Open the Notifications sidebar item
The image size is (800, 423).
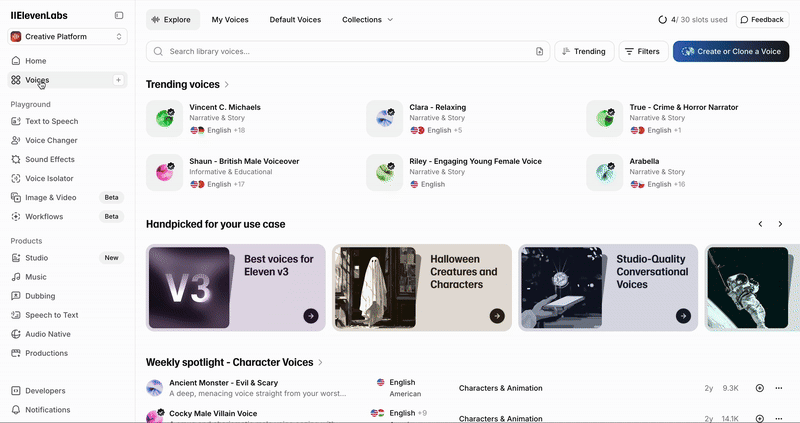coord(47,410)
